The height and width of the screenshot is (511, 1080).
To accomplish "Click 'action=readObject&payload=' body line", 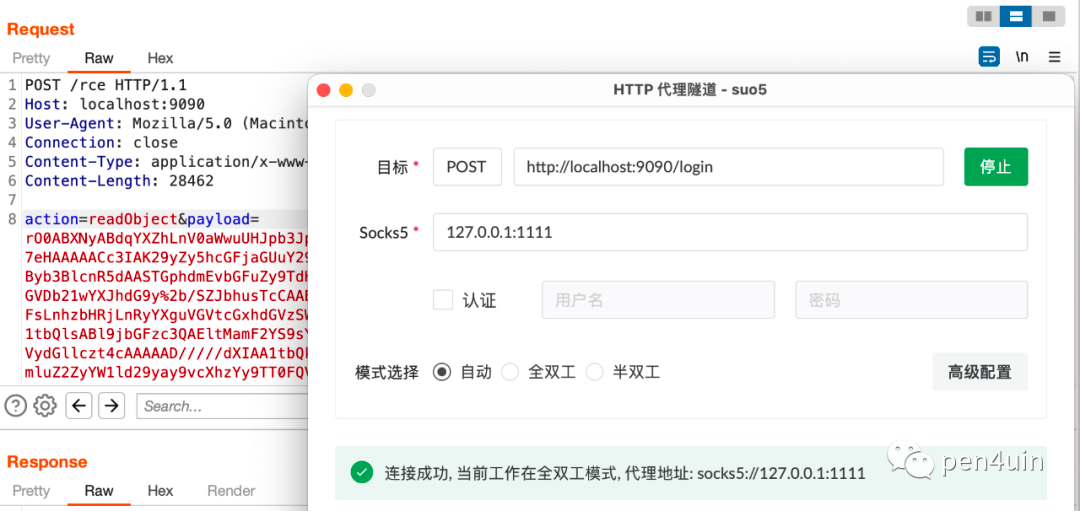I will point(141,220).
